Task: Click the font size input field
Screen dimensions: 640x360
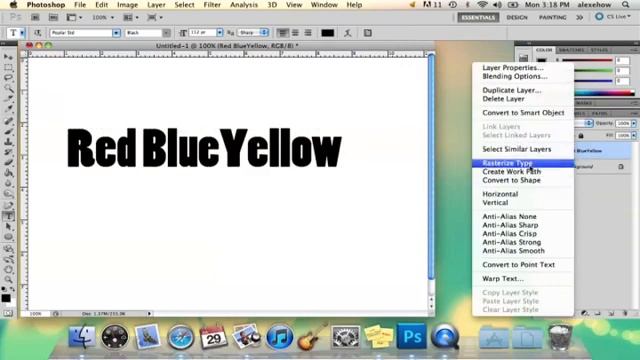Action: pyautogui.click(x=202, y=33)
